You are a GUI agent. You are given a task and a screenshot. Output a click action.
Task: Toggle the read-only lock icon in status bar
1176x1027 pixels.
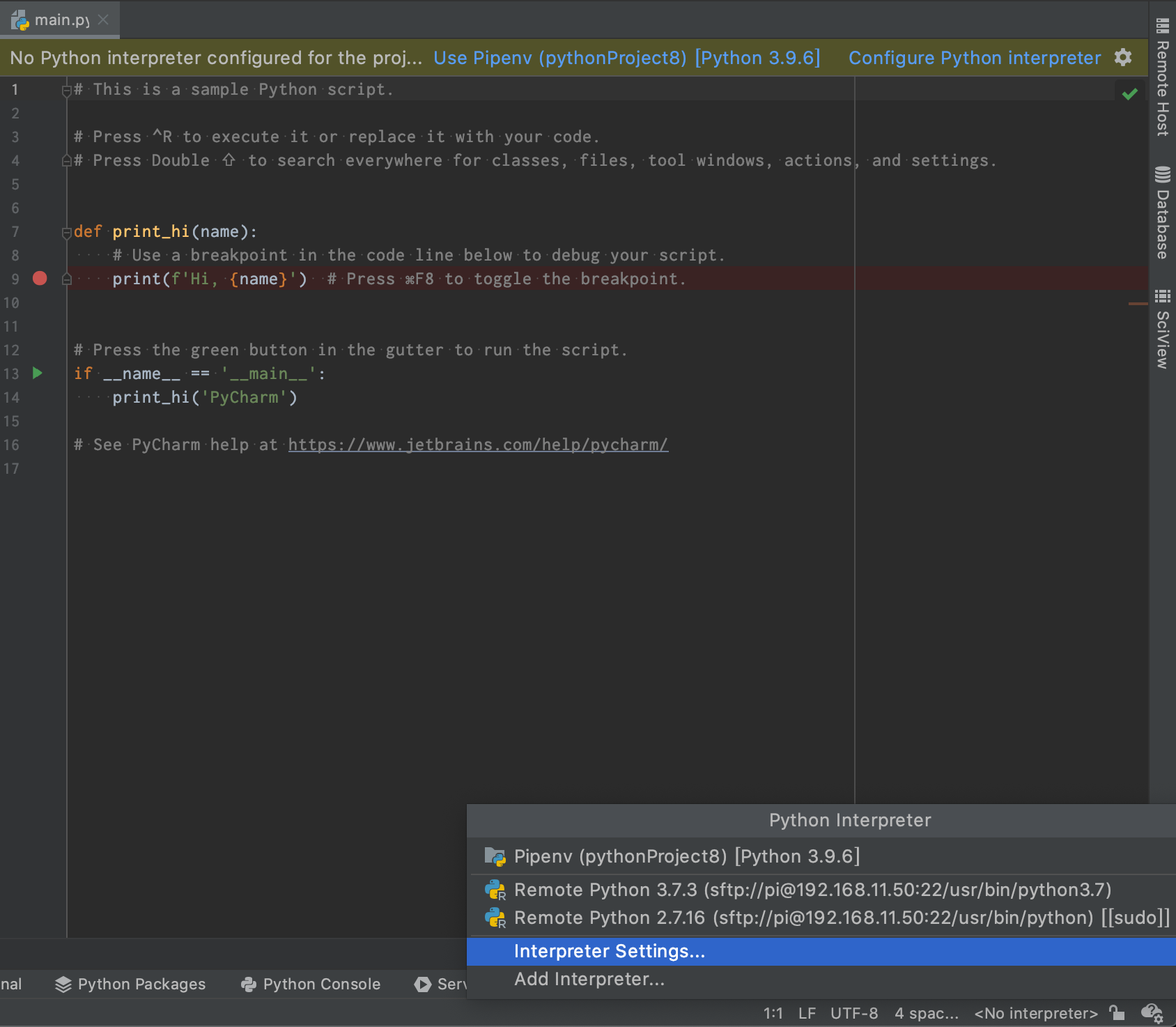(1117, 1012)
